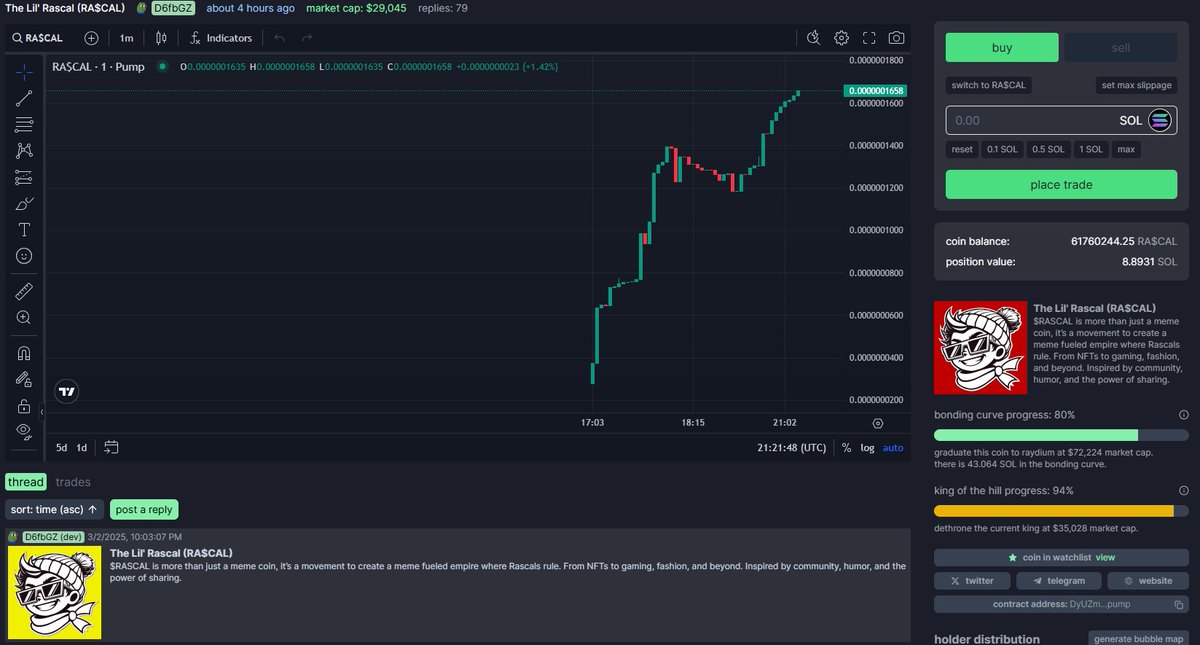Select the buy tab
This screenshot has height=645, width=1200.
click(1002, 48)
